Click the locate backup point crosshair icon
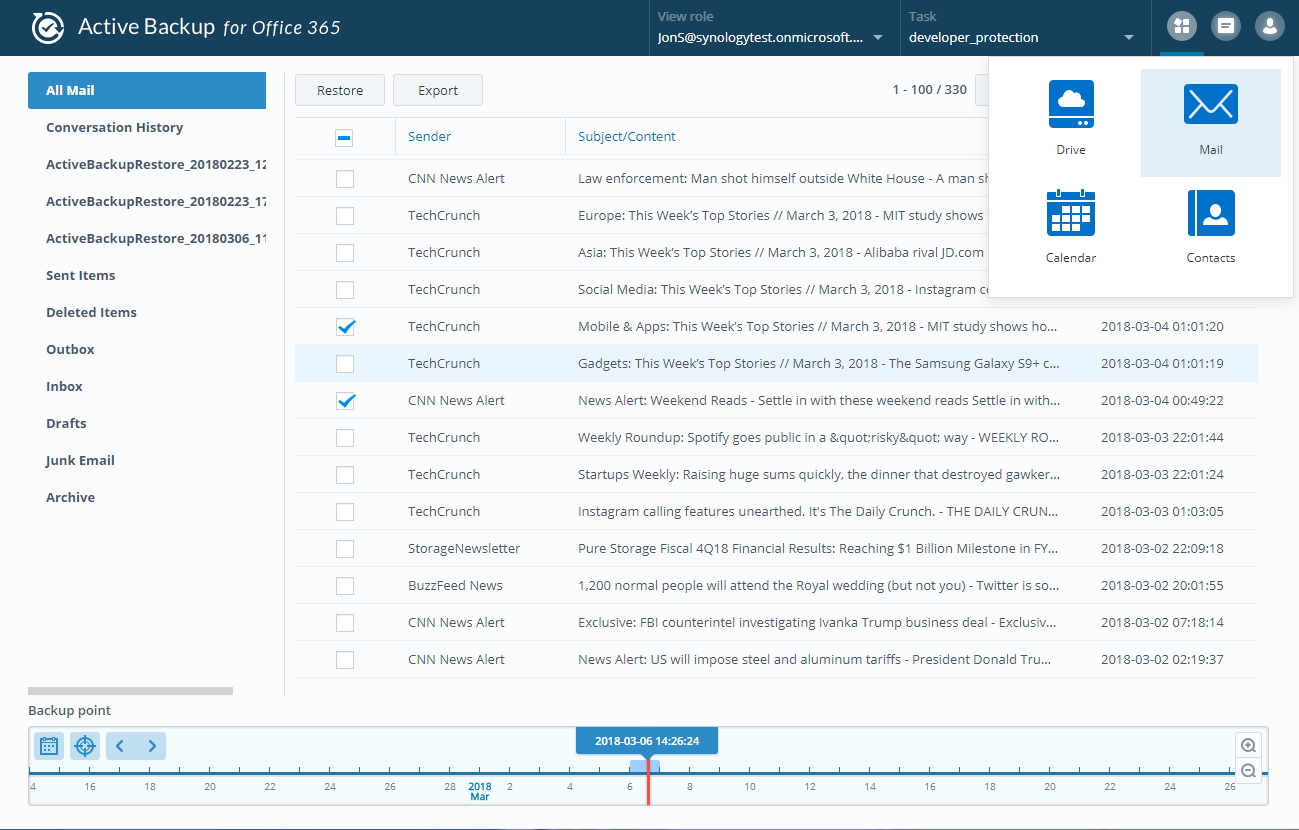This screenshot has height=830, width=1299. [84, 745]
